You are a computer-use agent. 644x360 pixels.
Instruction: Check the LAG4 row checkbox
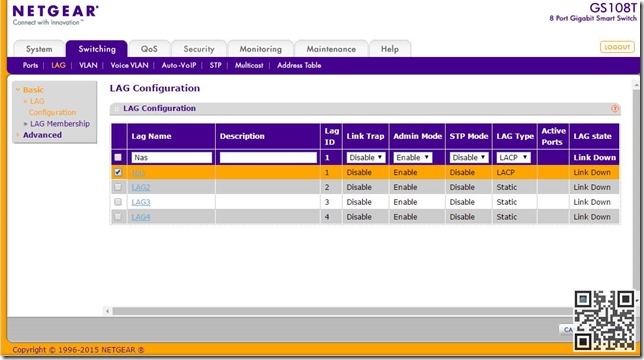(118, 216)
